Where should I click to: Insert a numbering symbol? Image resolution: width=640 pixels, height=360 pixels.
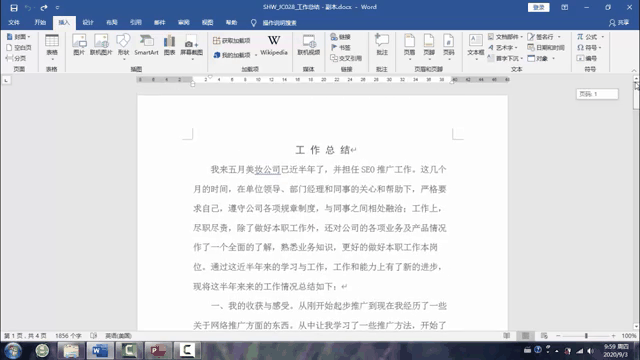(x=587, y=58)
